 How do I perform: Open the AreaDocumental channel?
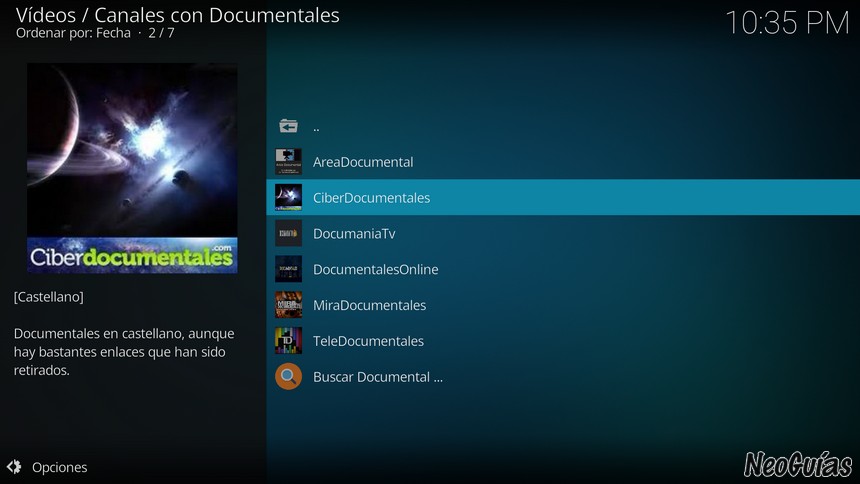[x=563, y=162]
